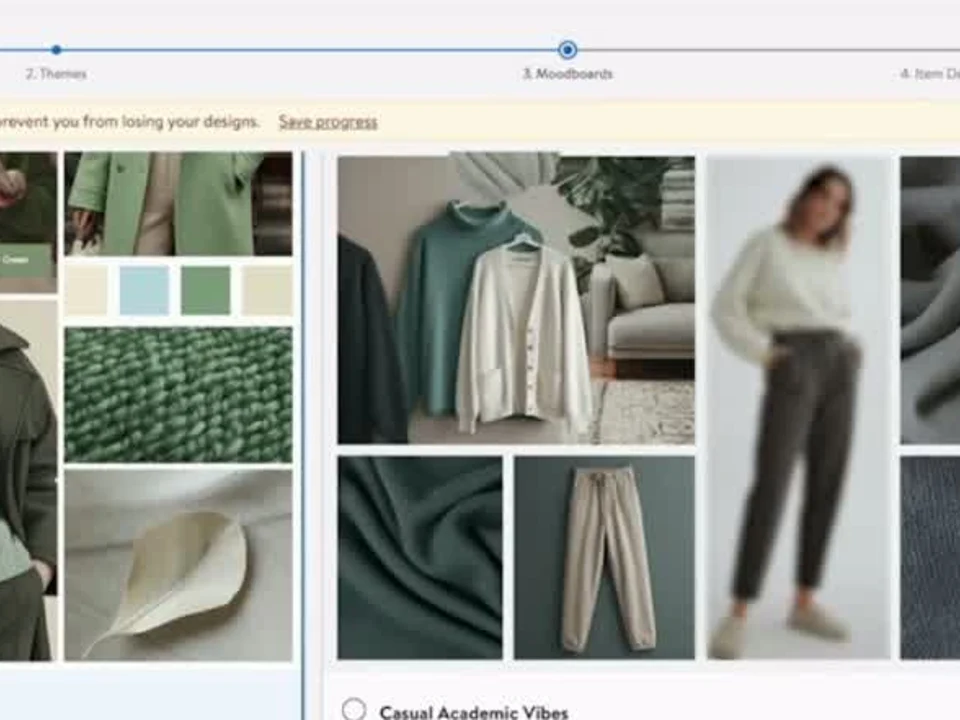This screenshot has width=960, height=720.
Task: Click the 3. Moodboards step marker
Action: click(x=568, y=50)
